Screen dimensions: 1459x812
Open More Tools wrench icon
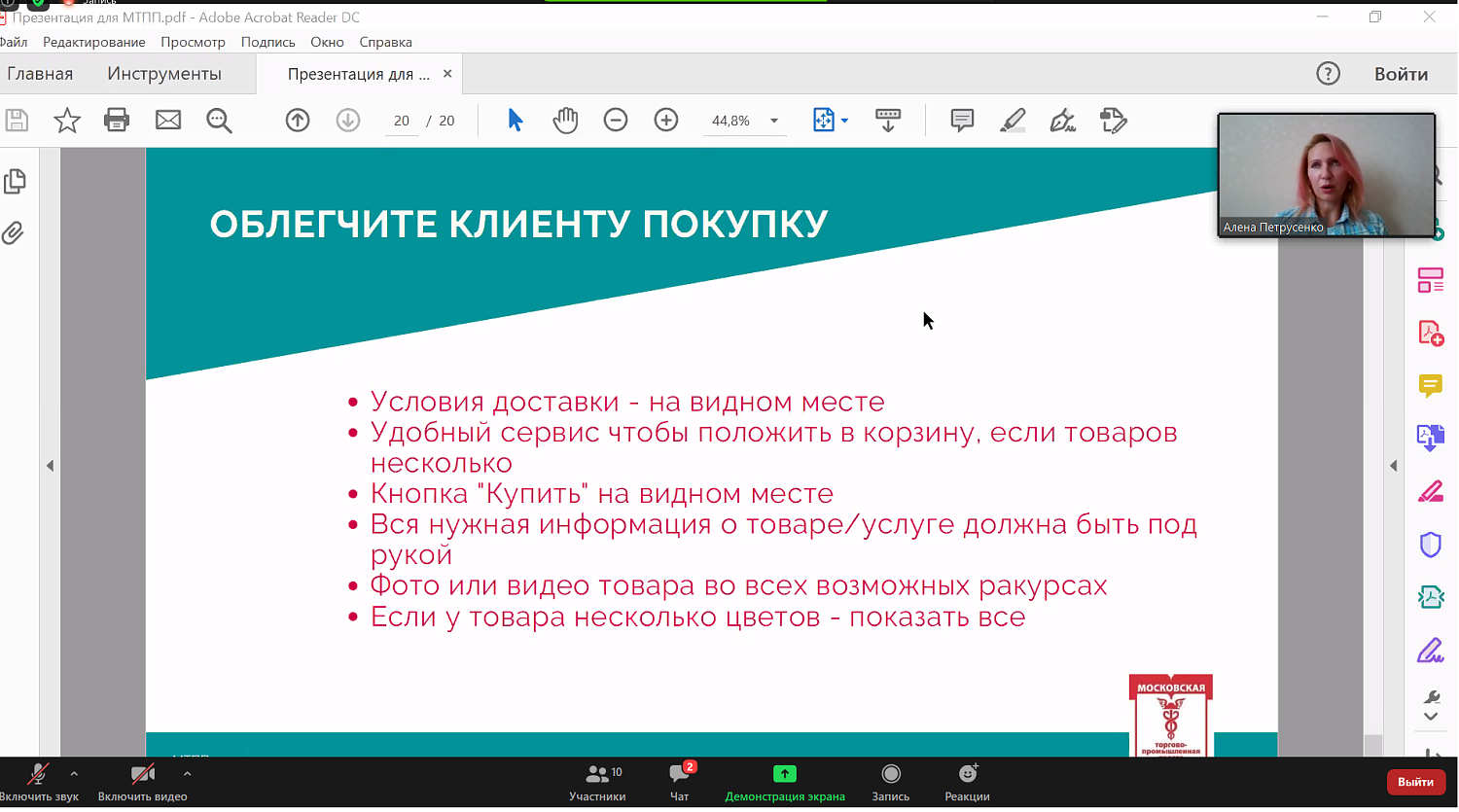(x=1431, y=697)
